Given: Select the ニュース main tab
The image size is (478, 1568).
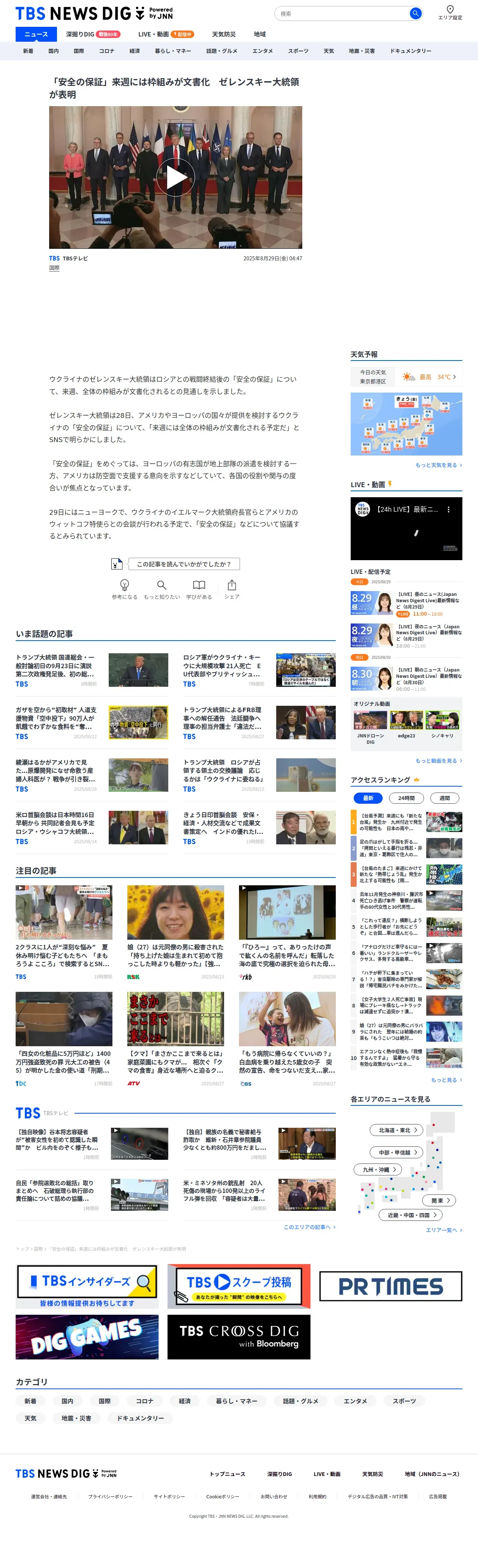Looking at the screenshot, I should (x=36, y=34).
